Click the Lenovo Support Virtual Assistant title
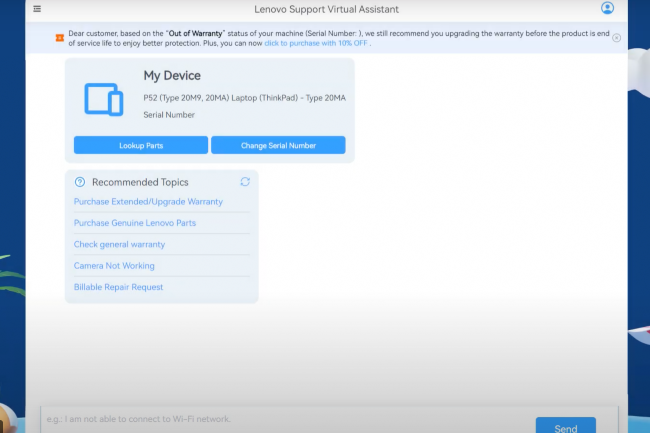The width and height of the screenshot is (650, 433). pyautogui.click(x=324, y=9)
